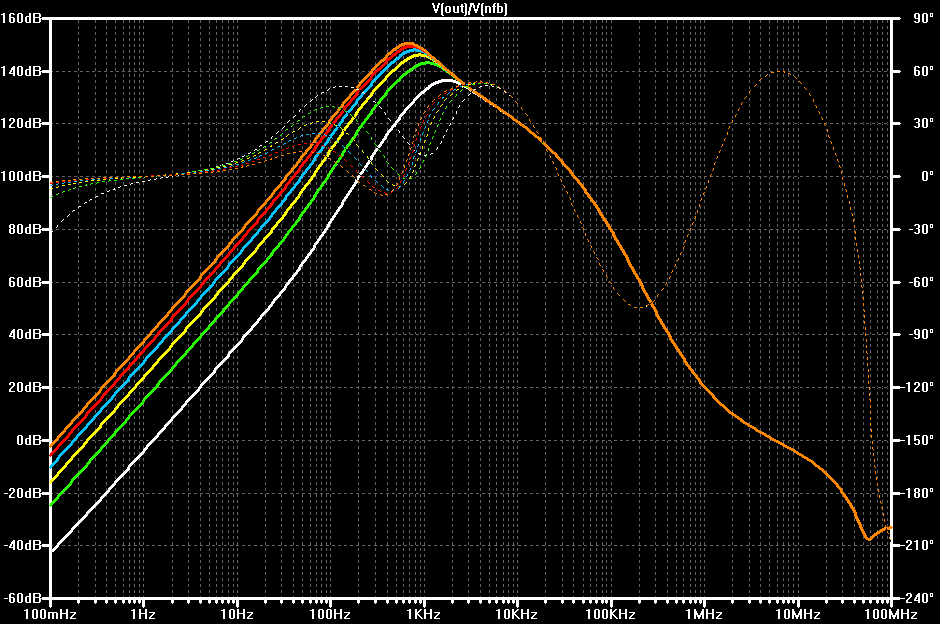The image size is (940, 624).
Task: Click the 100KHz frequency axis label
Action: tap(610, 614)
